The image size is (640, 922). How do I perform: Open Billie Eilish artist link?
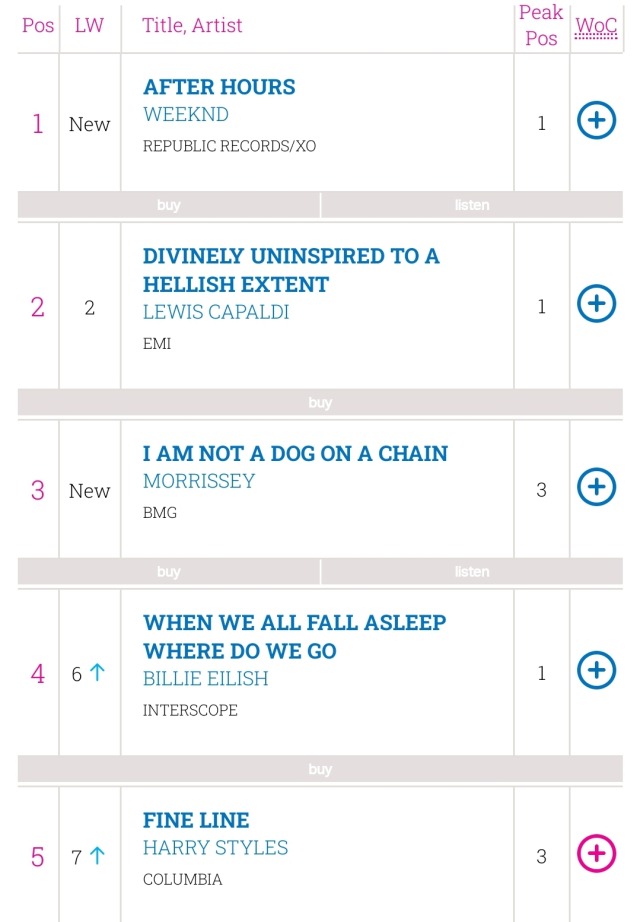[205, 679]
